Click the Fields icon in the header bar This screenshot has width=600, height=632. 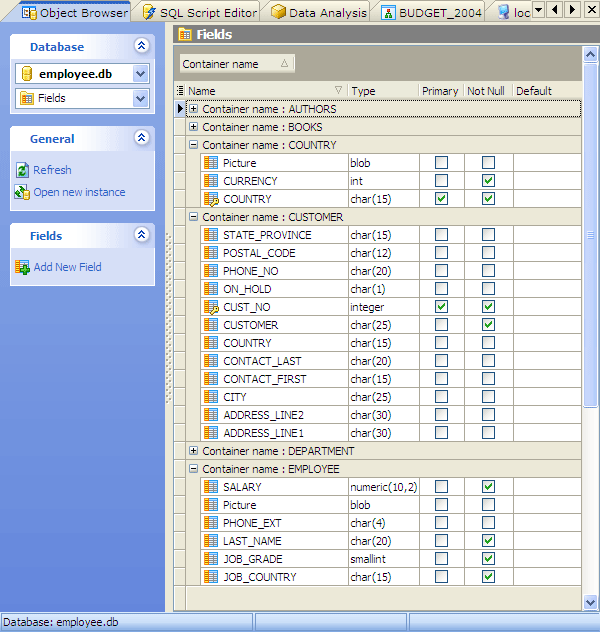pos(185,34)
